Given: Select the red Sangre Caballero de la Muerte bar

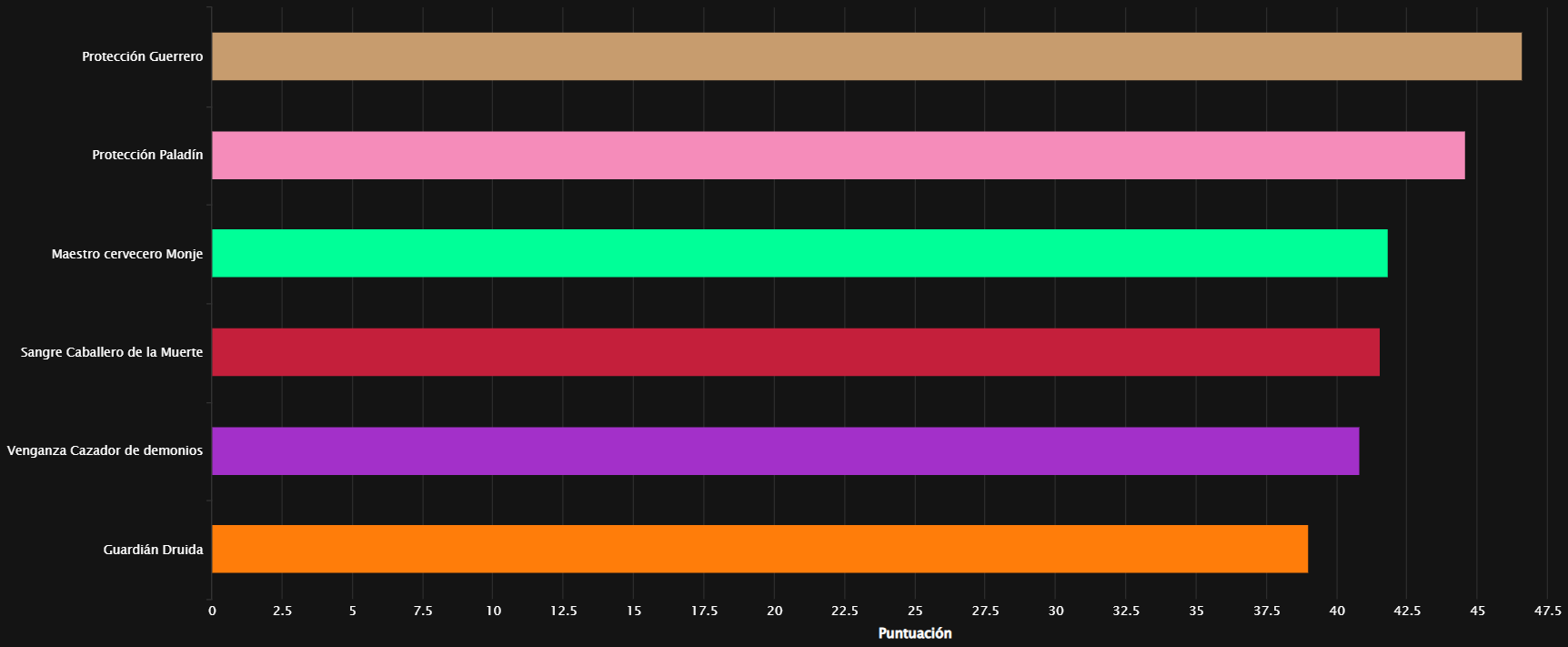Looking at the screenshot, I should [x=796, y=352].
